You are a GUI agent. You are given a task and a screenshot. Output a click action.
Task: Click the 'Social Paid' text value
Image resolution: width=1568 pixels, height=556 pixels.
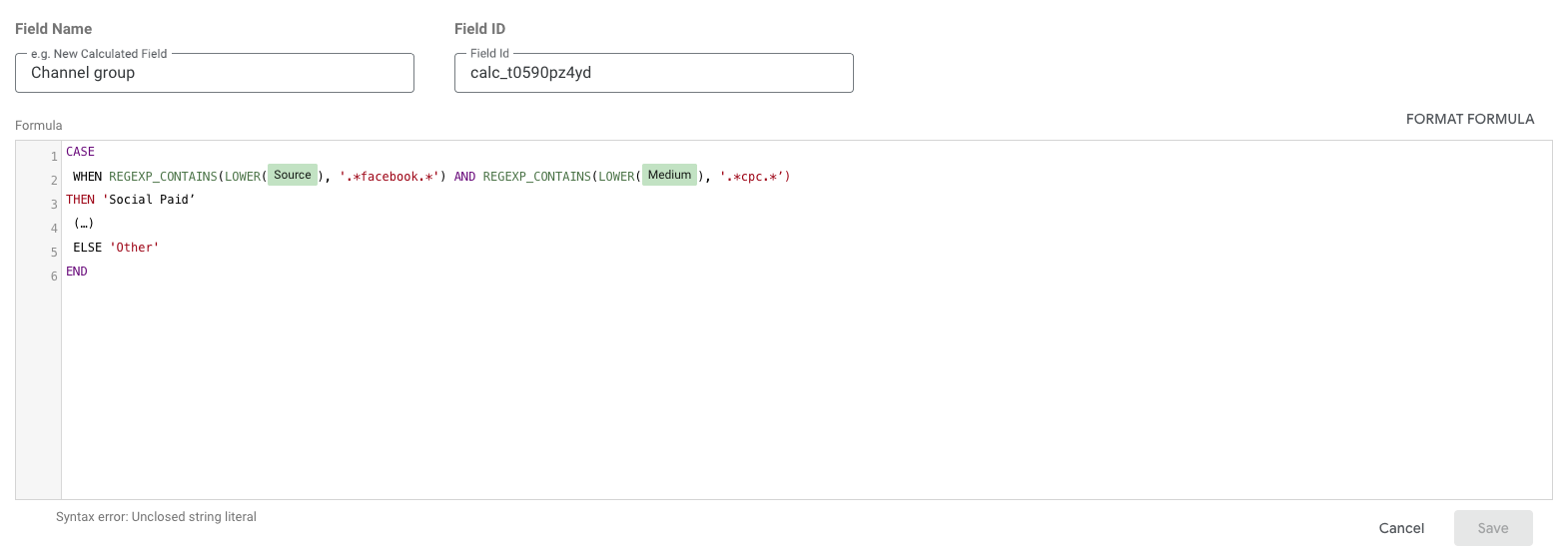pyautogui.click(x=150, y=200)
